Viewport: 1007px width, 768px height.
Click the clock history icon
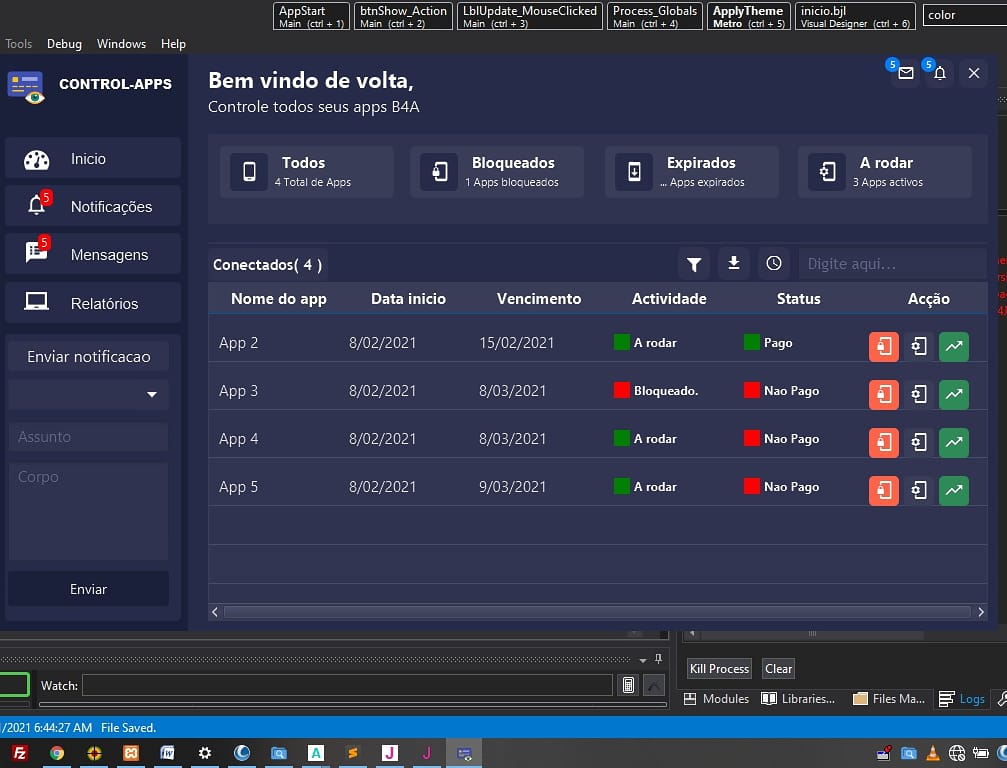(774, 263)
